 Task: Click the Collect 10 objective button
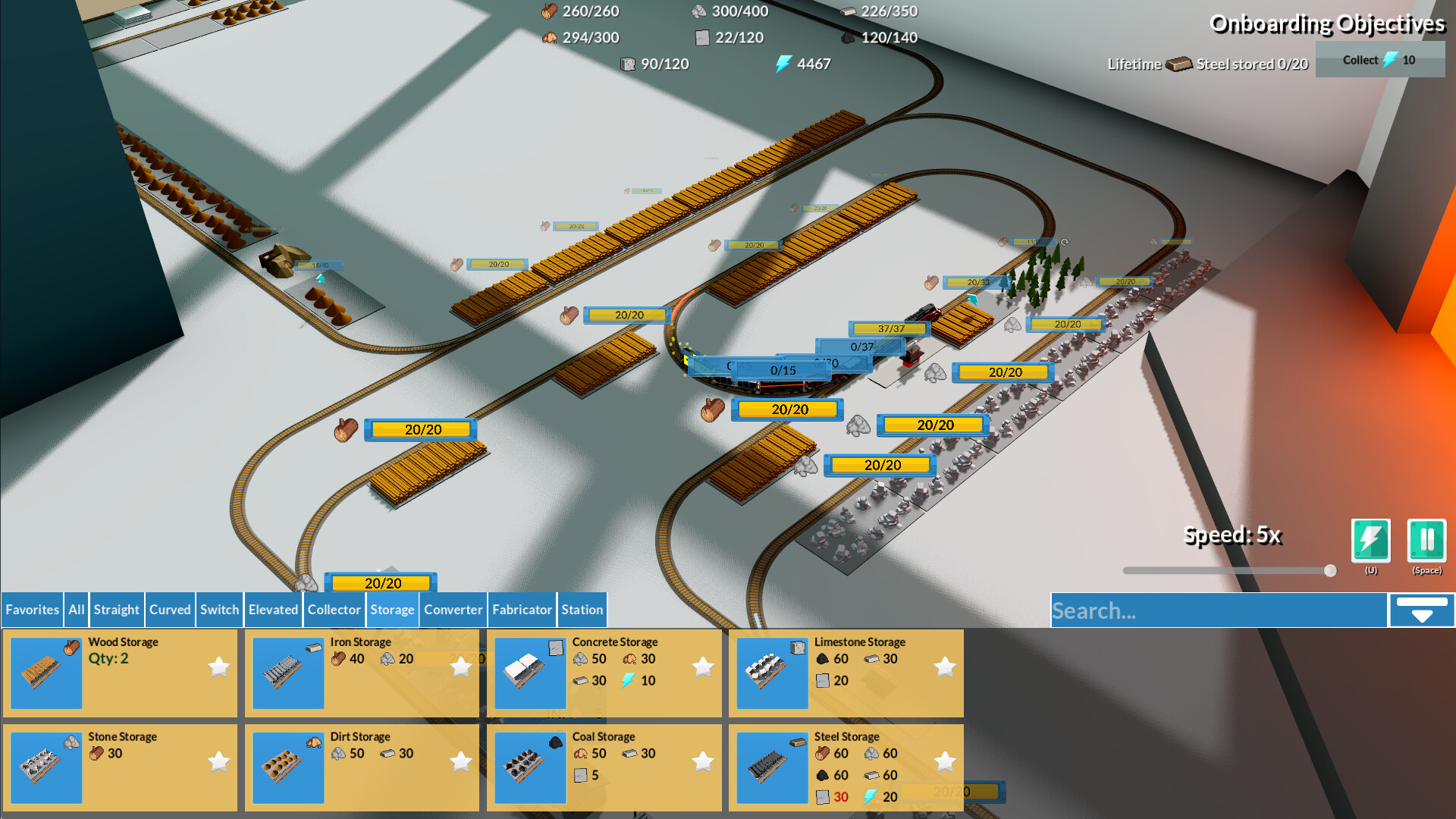pyautogui.click(x=1379, y=59)
